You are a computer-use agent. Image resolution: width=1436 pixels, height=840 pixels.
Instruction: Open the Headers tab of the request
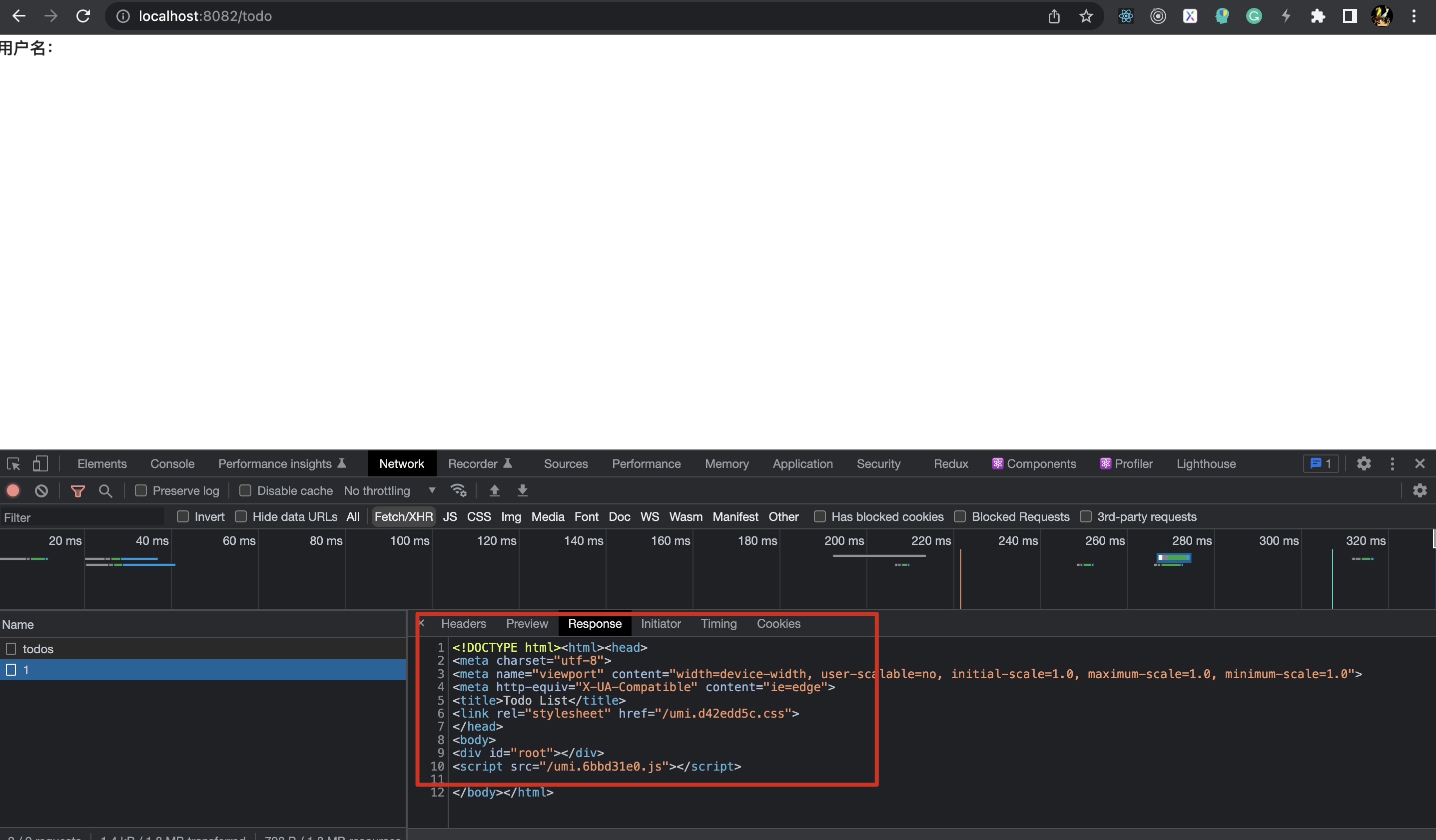[x=463, y=624]
